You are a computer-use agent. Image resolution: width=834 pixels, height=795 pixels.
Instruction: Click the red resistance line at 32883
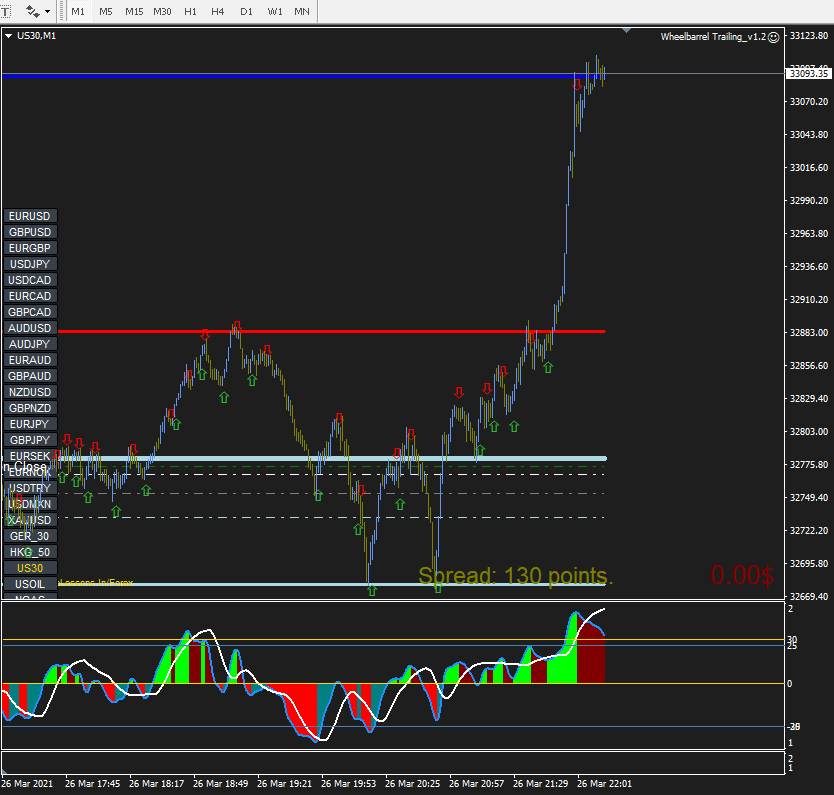pos(331,331)
